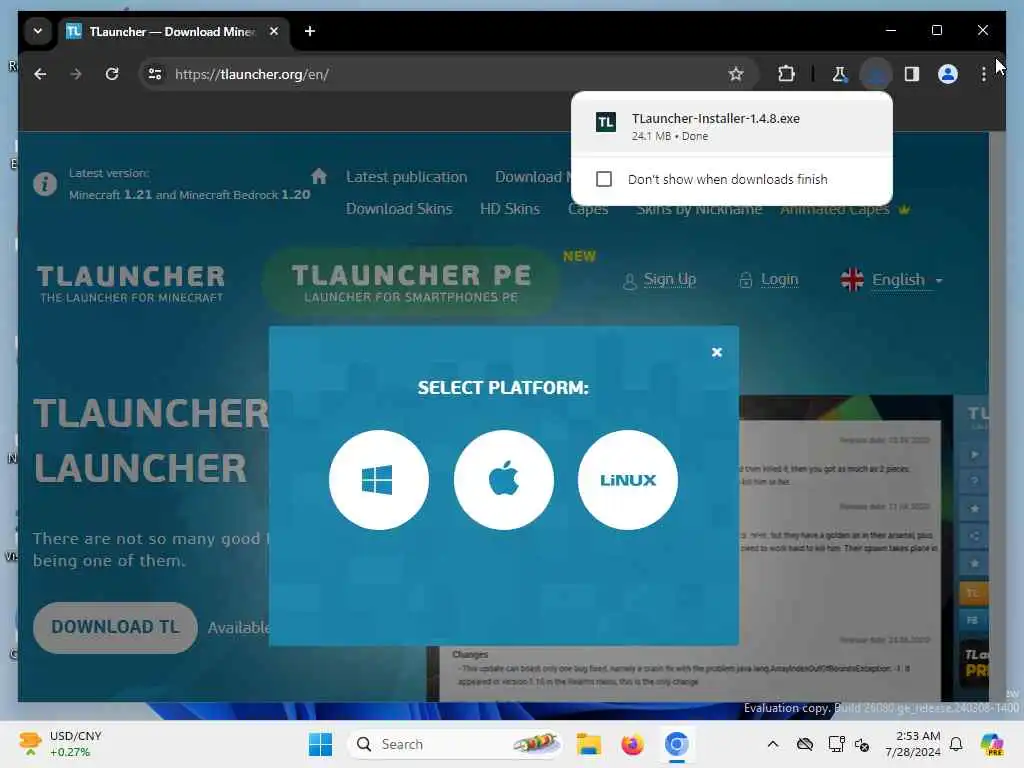Screen dimensions: 1024x768
Task: Click the Sign Up link
Action: click(669, 280)
